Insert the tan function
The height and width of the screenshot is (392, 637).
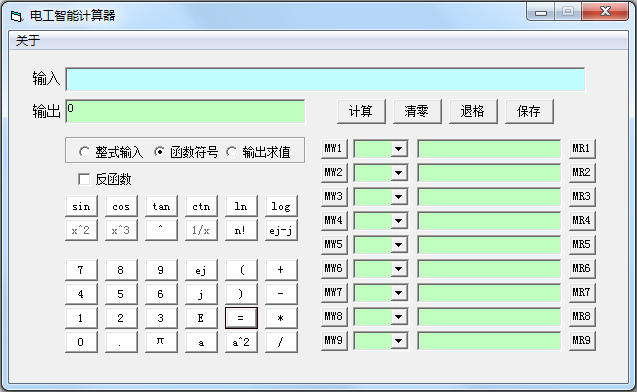(x=161, y=206)
